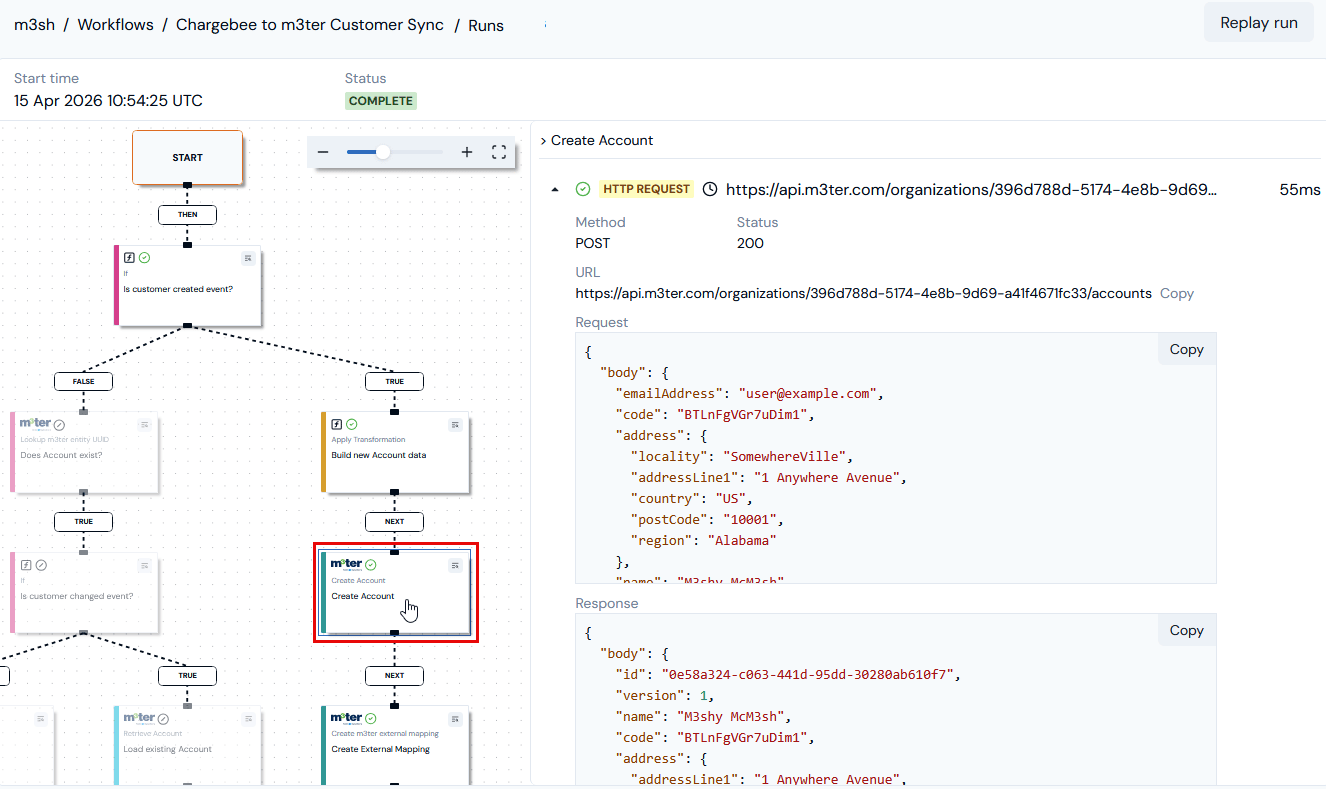Click the m3ter logo on Create External Mapping node
1326x789 pixels.
[x=346, y=718]
